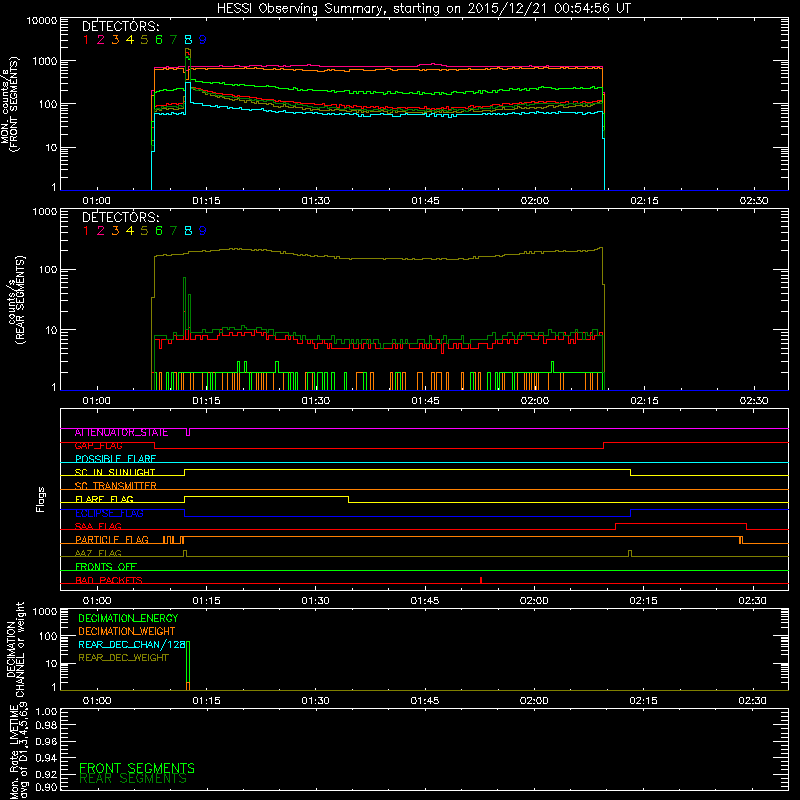Screen dimensions: 800x800
Task: Click the DECIMATION_WEIGHT legend entry
Action: [x=127, y=632]
